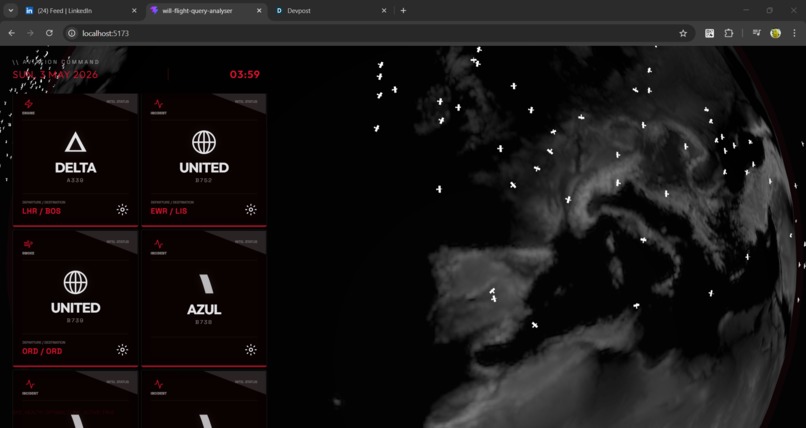This screenshot has height=428, width=806.
Task: Open settings sun icon on United EWR/LIS card
Action: (251, 210)
